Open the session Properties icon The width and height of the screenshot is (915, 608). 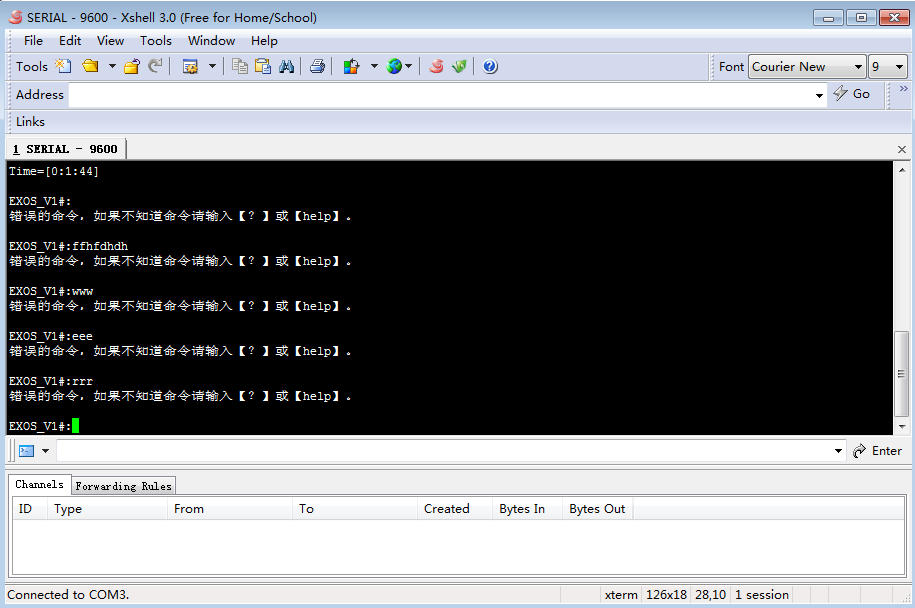(x=190, y=67)
